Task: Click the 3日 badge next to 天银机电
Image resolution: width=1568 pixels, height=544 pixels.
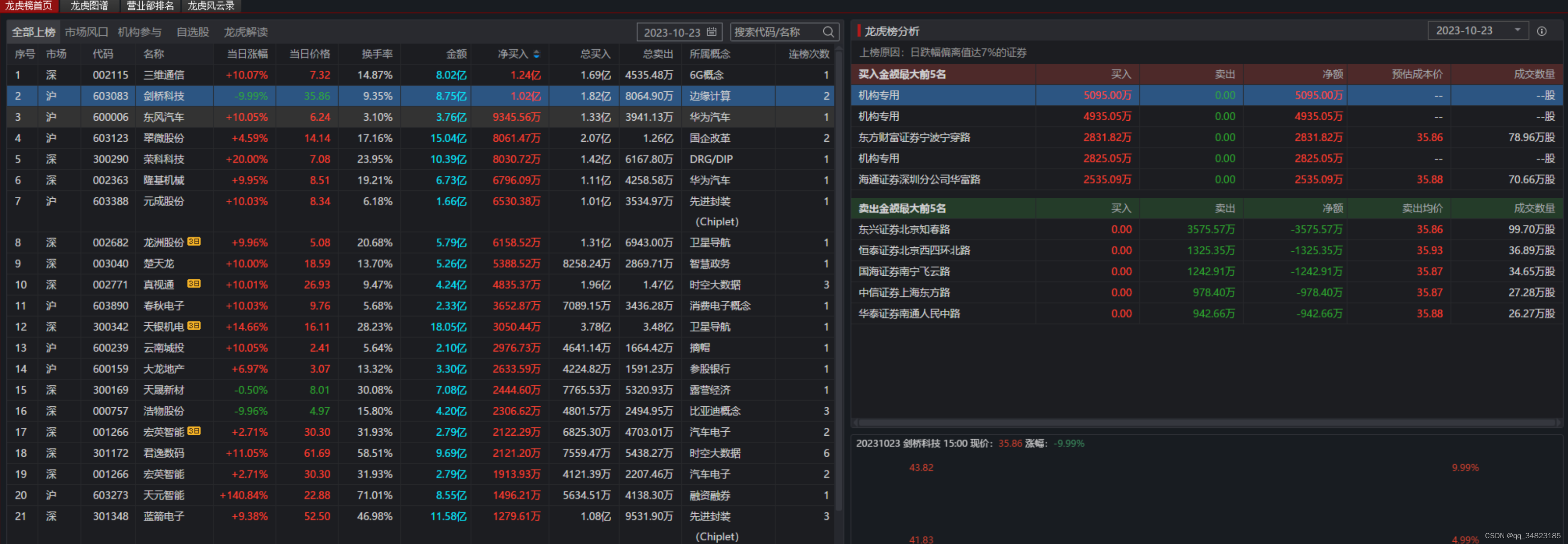Action: click(193, 326)
